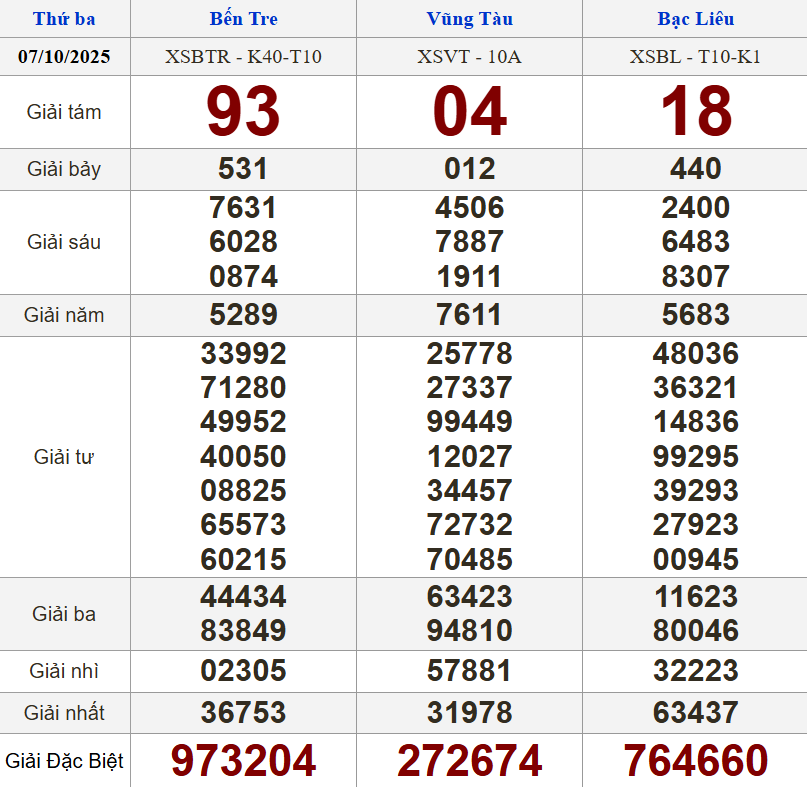Screen dimensions: 807x787
Task: Click the Giải Đặc Biệt row label
Action: point(64,761)
